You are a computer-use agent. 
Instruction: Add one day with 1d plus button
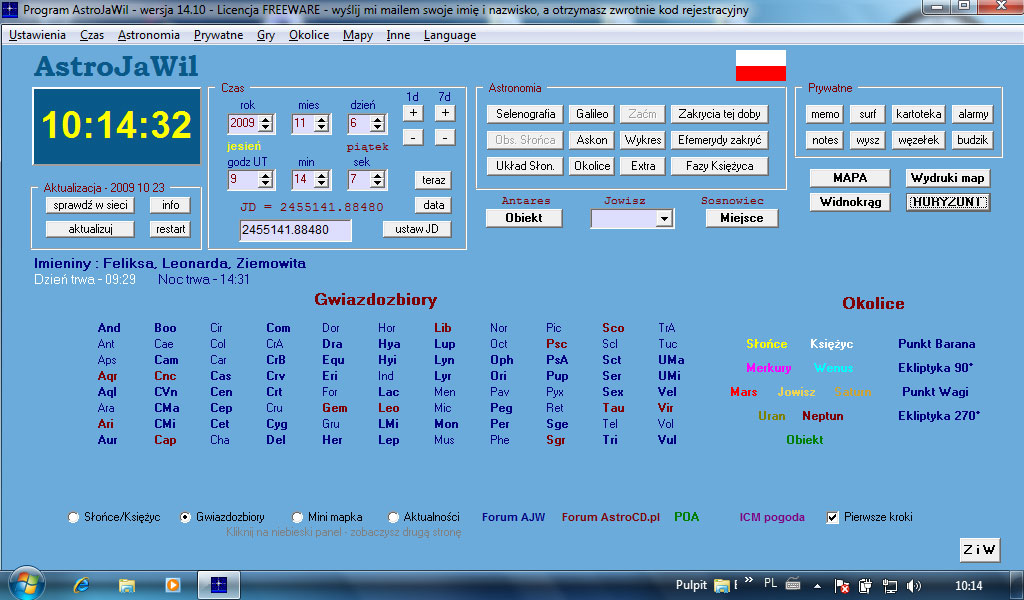[x=413, y=113]
